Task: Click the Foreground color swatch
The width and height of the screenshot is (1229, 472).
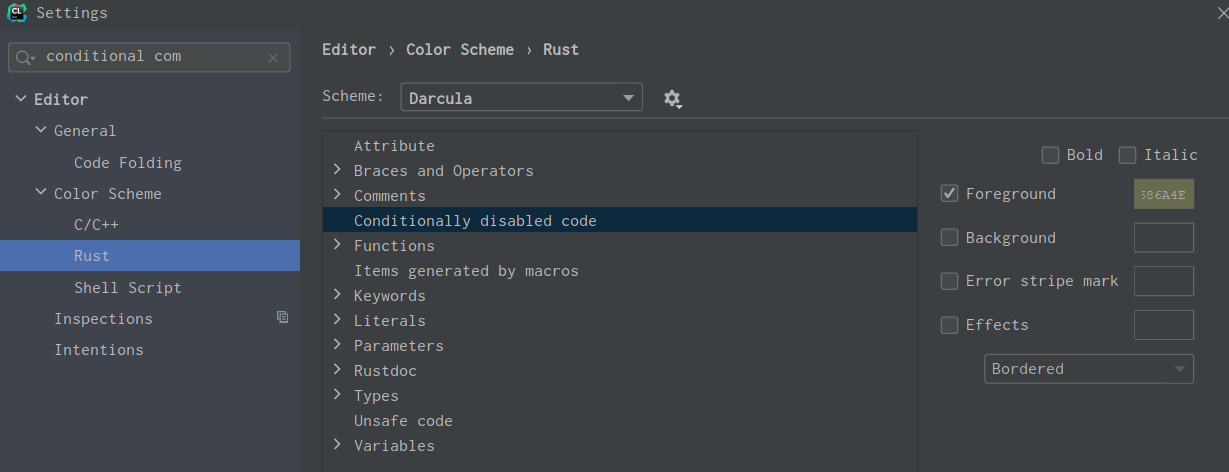Action: coord(1163,195)
